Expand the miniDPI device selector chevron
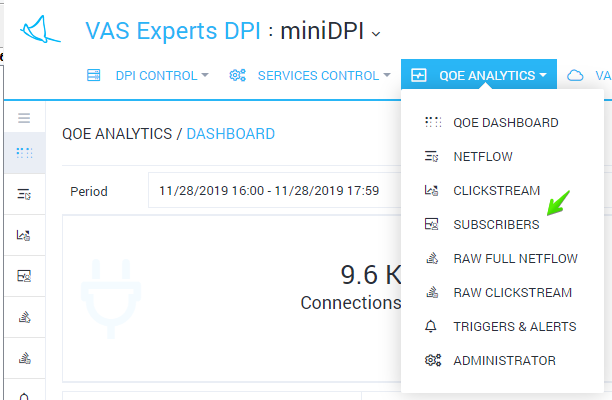Viewport: 612px width, 400px height. (376, 33)
